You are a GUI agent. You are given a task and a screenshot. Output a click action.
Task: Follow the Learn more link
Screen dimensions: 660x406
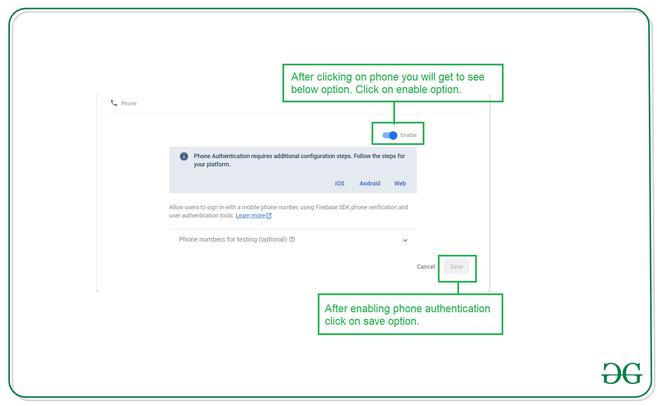click(250, 216)
